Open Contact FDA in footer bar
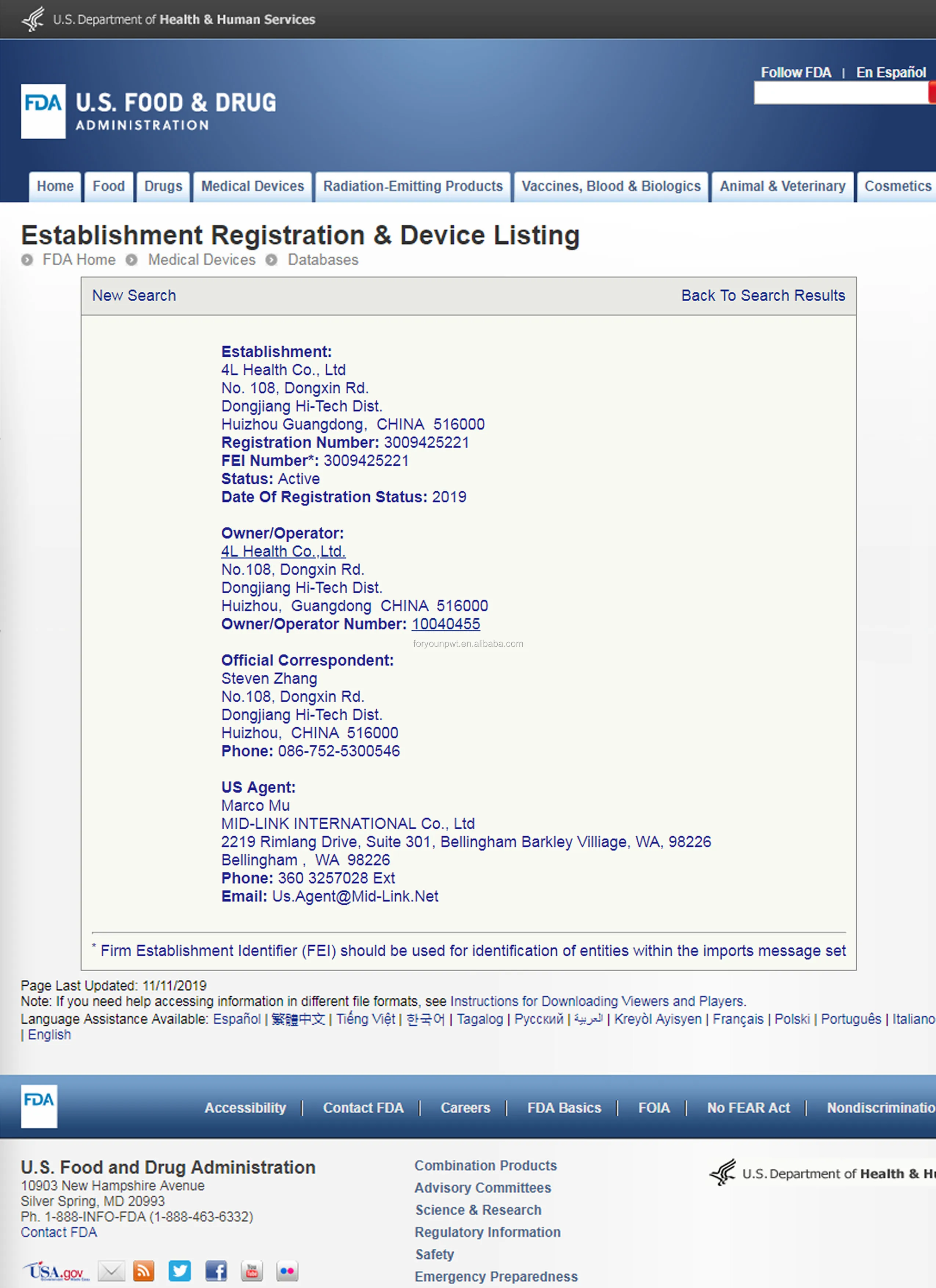The height and width of the screenshot is (1288, 936). (x=363, y=1108)
